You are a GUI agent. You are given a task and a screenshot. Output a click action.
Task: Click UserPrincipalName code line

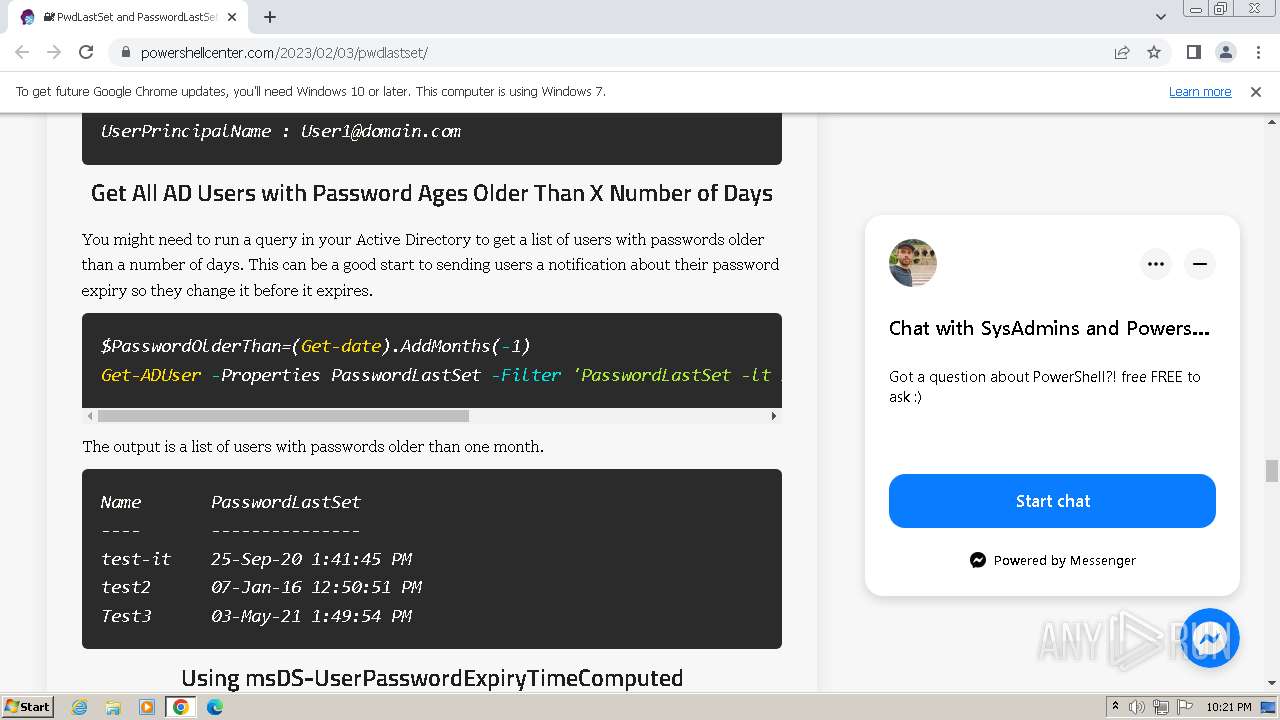[x=281, y=131]
